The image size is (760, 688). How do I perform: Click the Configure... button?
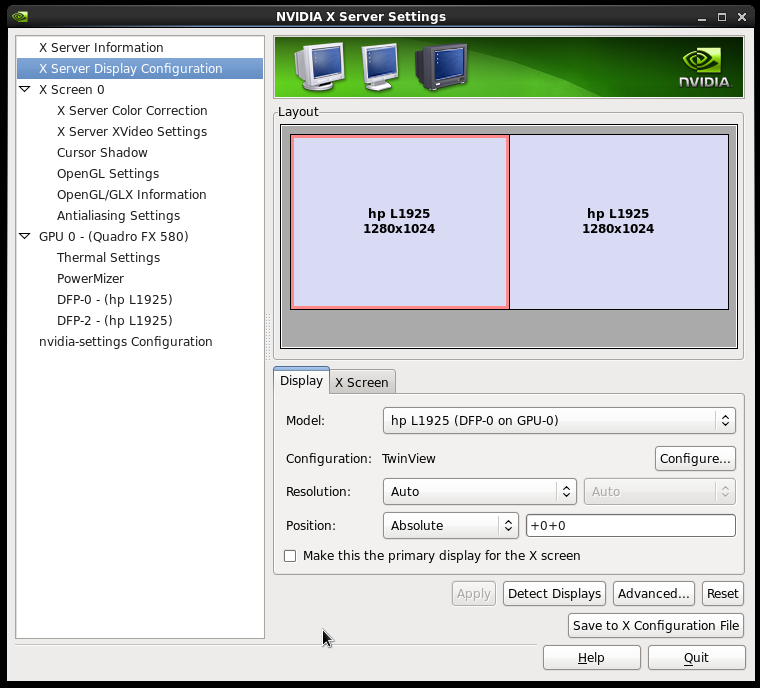pos(695,458)
